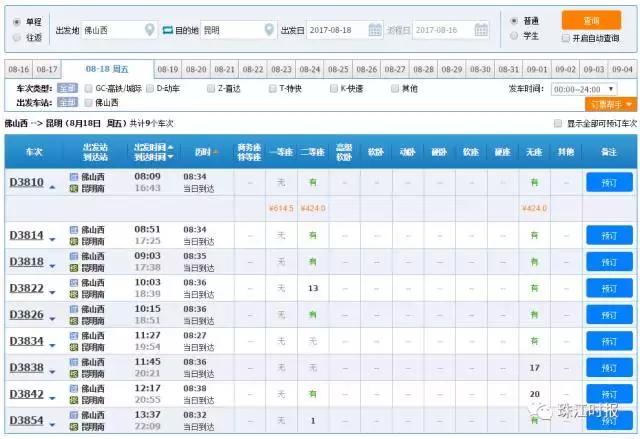The width and height of the screenshot is (640, 439).
Task: Check the D-动车 train type filter
Action: click(150, 89)
